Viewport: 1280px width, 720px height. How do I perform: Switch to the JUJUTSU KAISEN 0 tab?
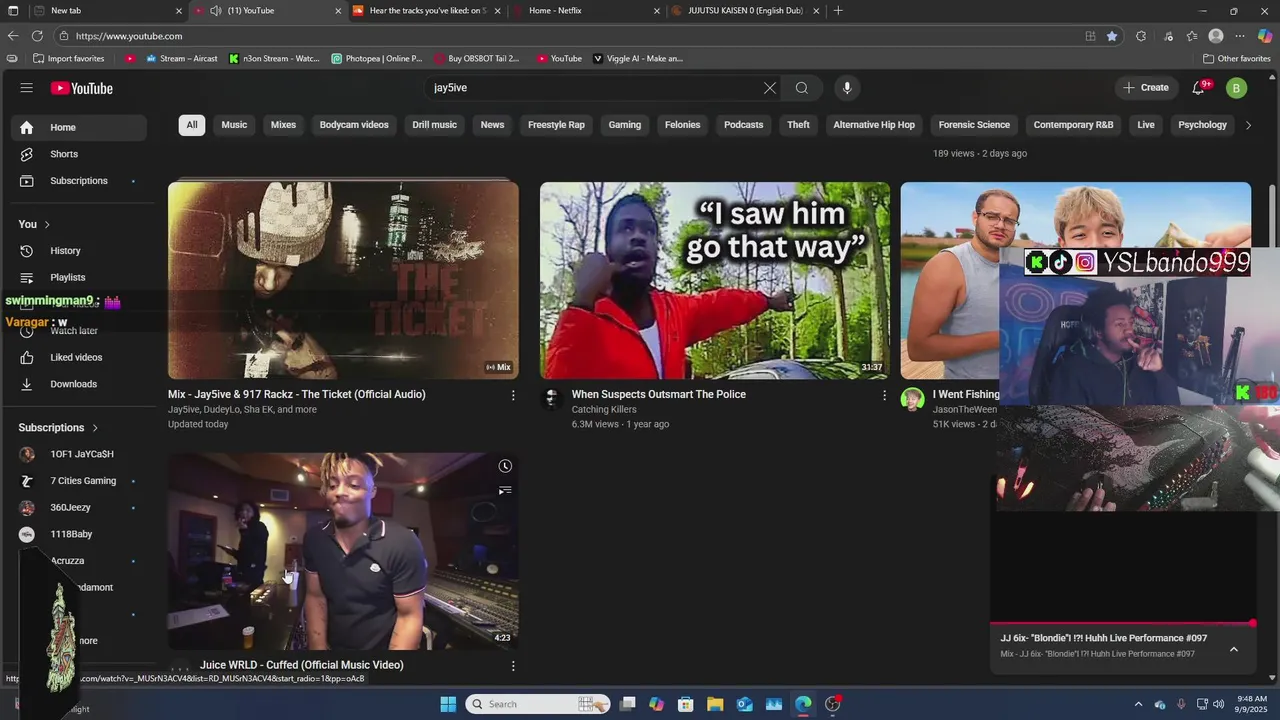(745, 11)
